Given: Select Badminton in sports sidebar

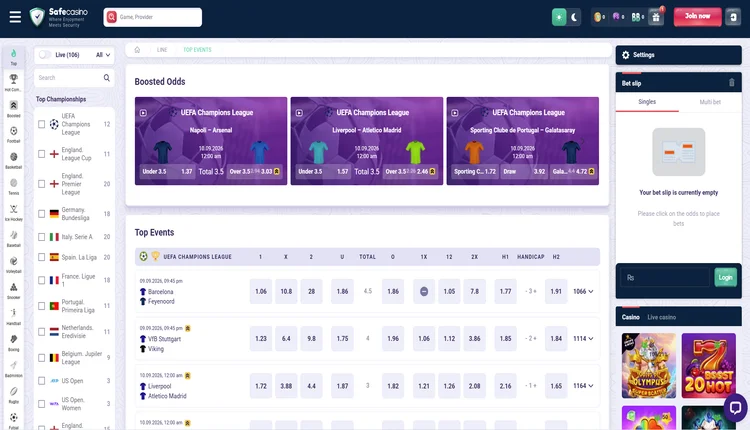Looking at the screenshot, I should tap(13, 369).
